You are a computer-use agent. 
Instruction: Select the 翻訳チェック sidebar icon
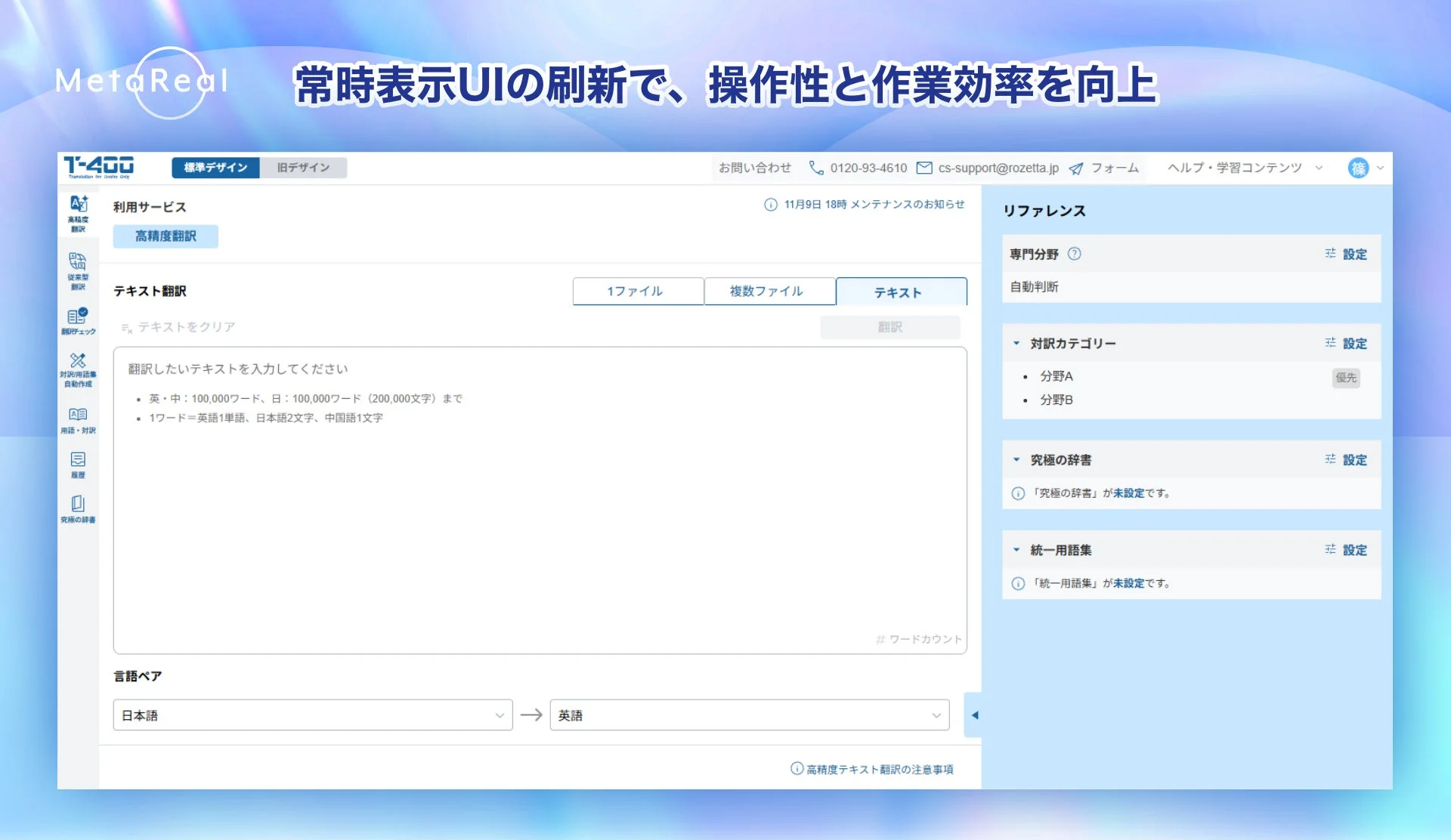tap(79, 321)
